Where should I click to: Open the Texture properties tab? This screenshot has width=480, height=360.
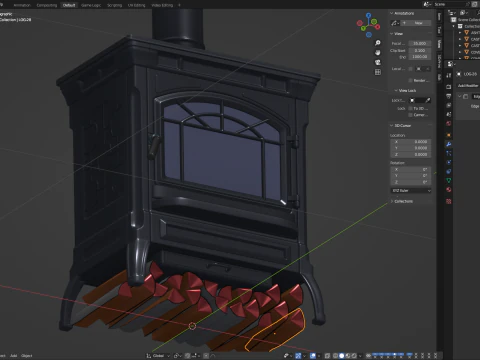click(x=449, y=201)
